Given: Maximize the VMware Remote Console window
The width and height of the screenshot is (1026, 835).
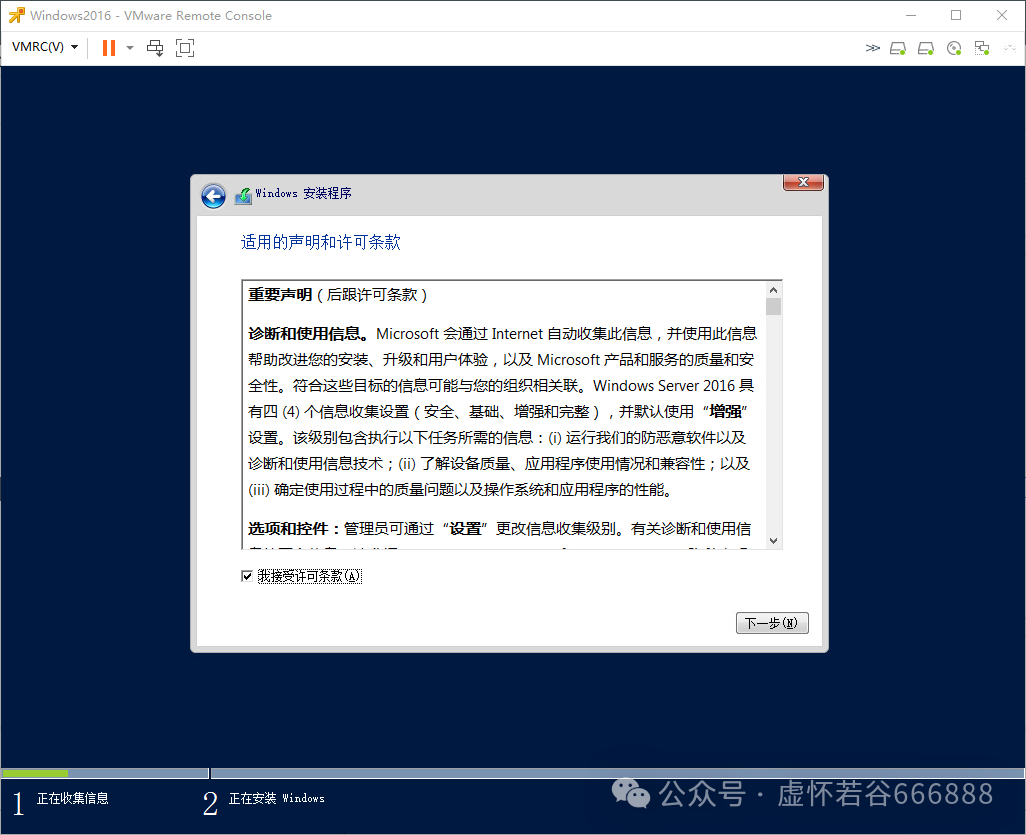Looking at the screenshot, I should 956,15.
